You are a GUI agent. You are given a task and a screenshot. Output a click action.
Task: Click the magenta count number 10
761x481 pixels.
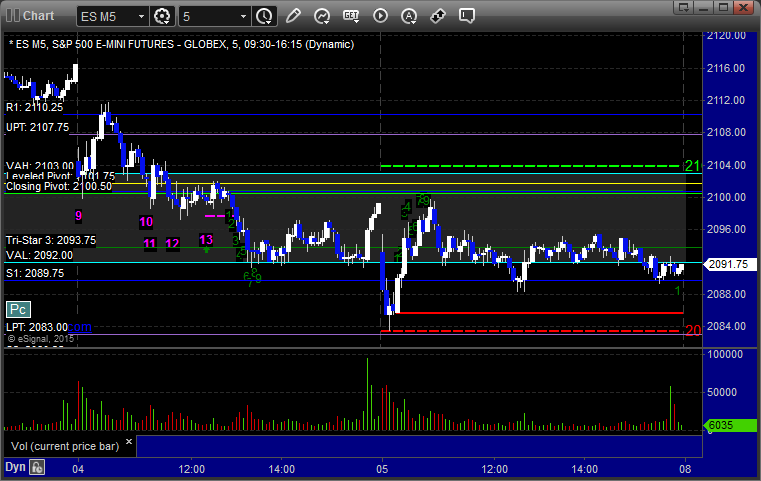coord(146,222)
